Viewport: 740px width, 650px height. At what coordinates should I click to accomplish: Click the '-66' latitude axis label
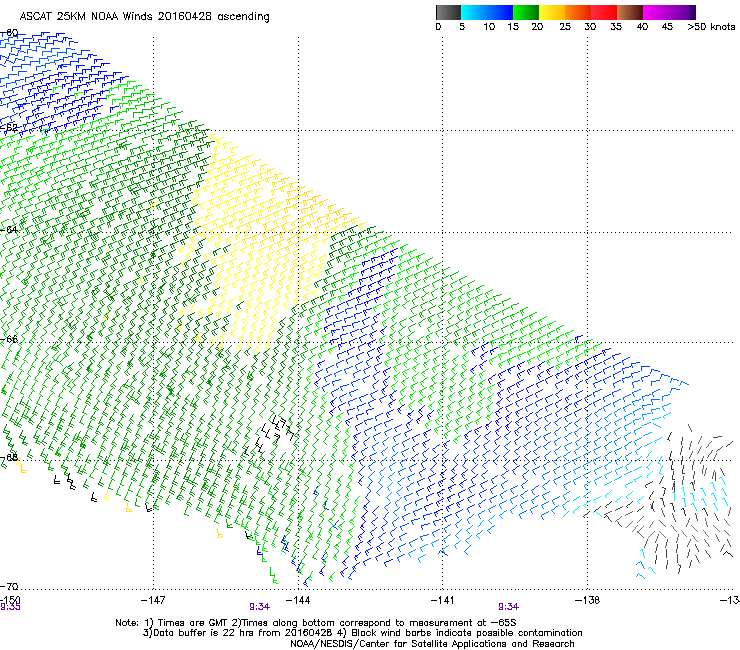click(x=9, y=339)
